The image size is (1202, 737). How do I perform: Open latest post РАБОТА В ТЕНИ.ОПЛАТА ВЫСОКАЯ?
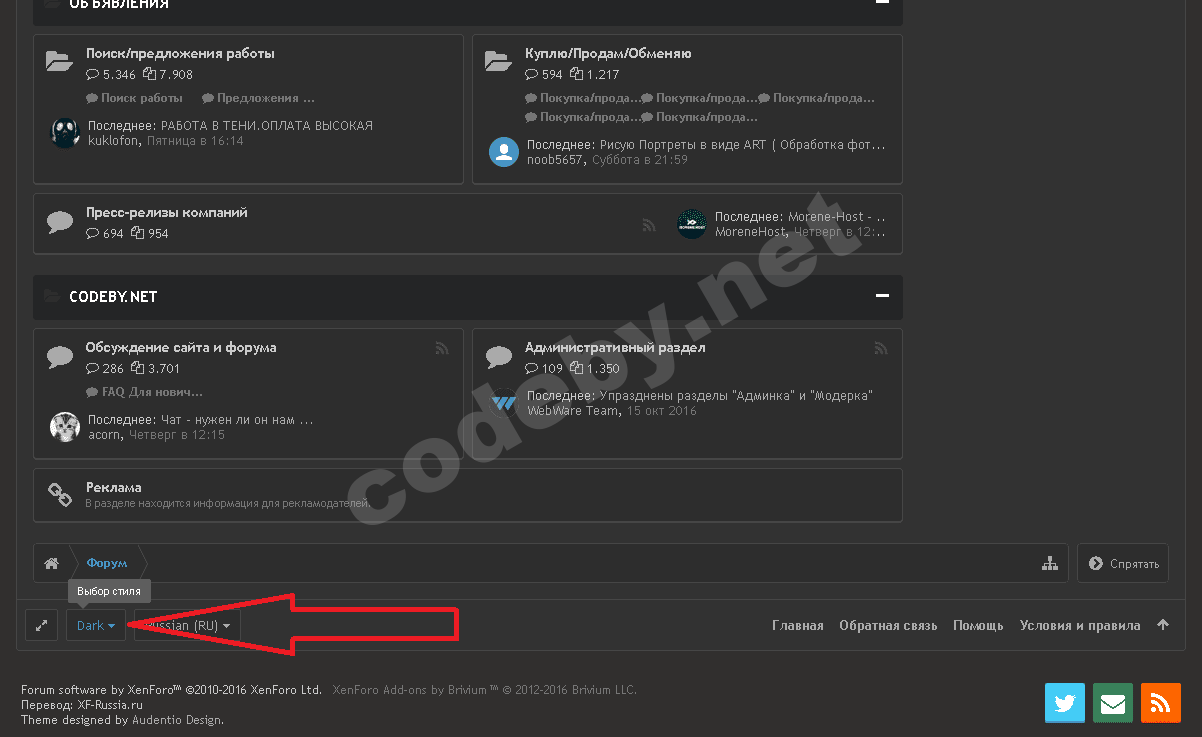[x=267, y=126]
